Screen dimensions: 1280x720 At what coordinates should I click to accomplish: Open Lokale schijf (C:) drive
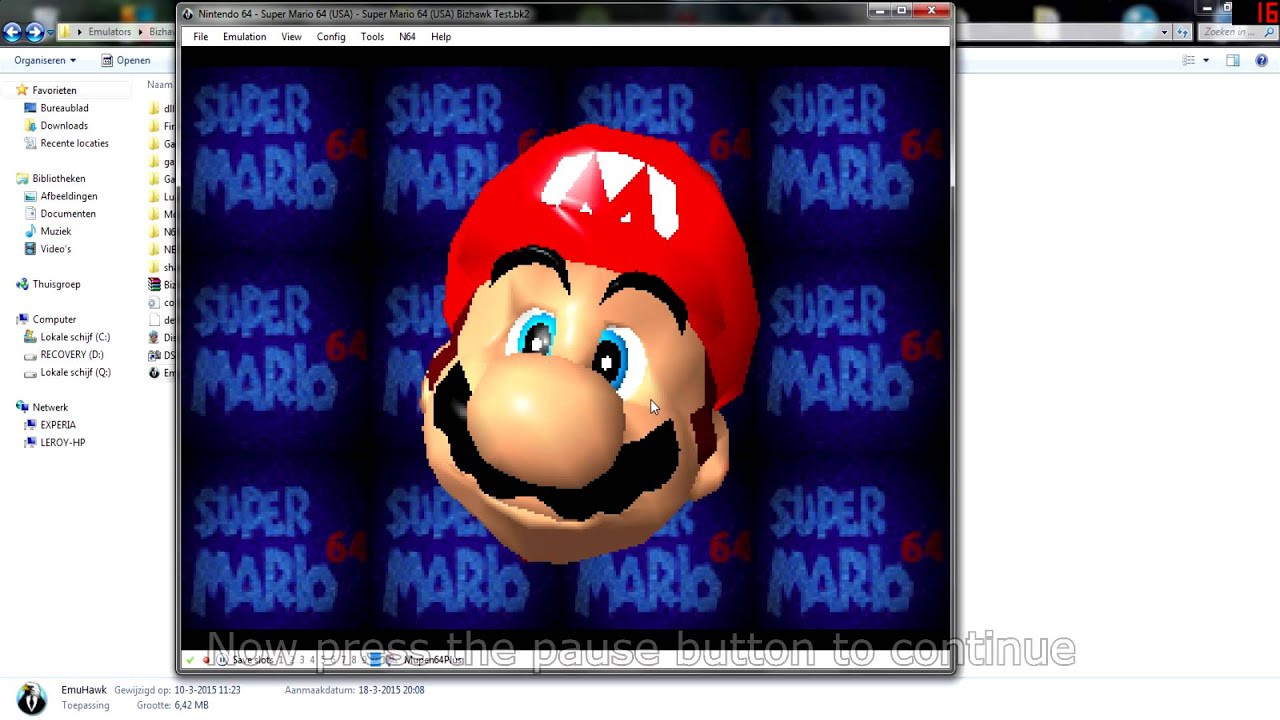tap(75, 337)
